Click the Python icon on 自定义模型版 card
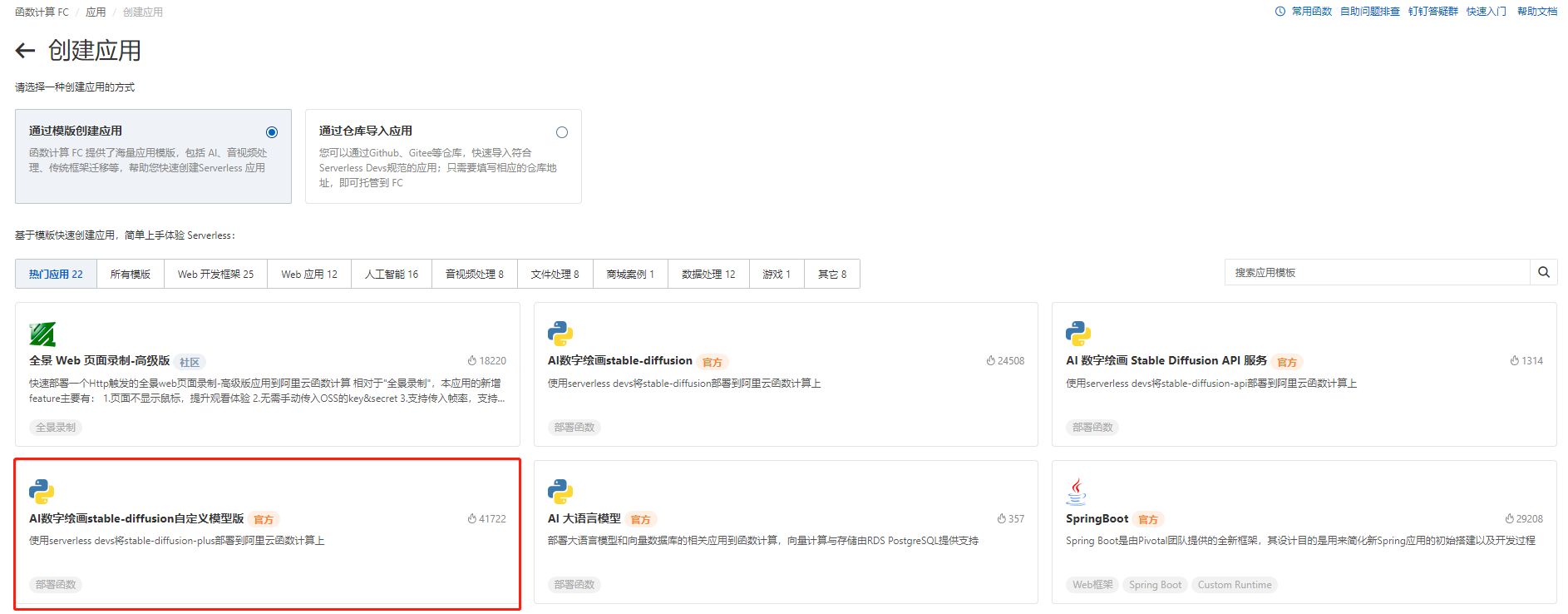The height and width of the screenshot is (614, 1568). [42, 492]
